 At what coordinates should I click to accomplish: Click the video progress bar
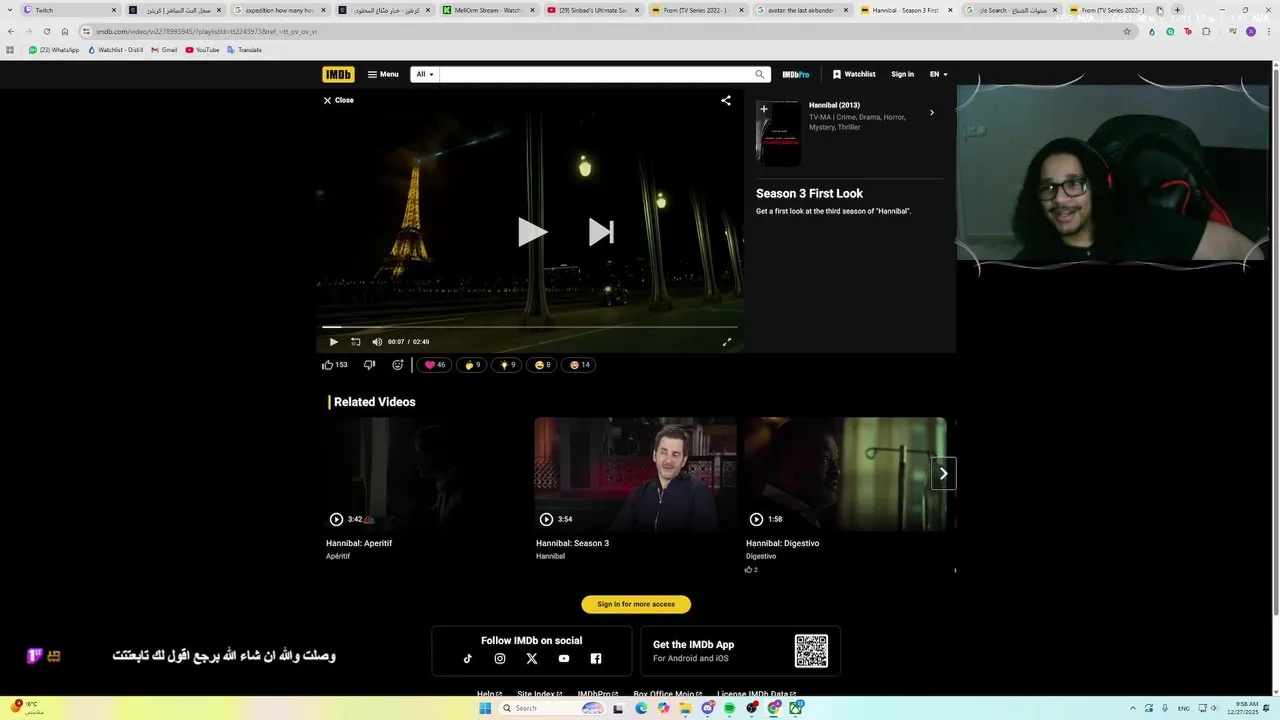coord(530,327)
